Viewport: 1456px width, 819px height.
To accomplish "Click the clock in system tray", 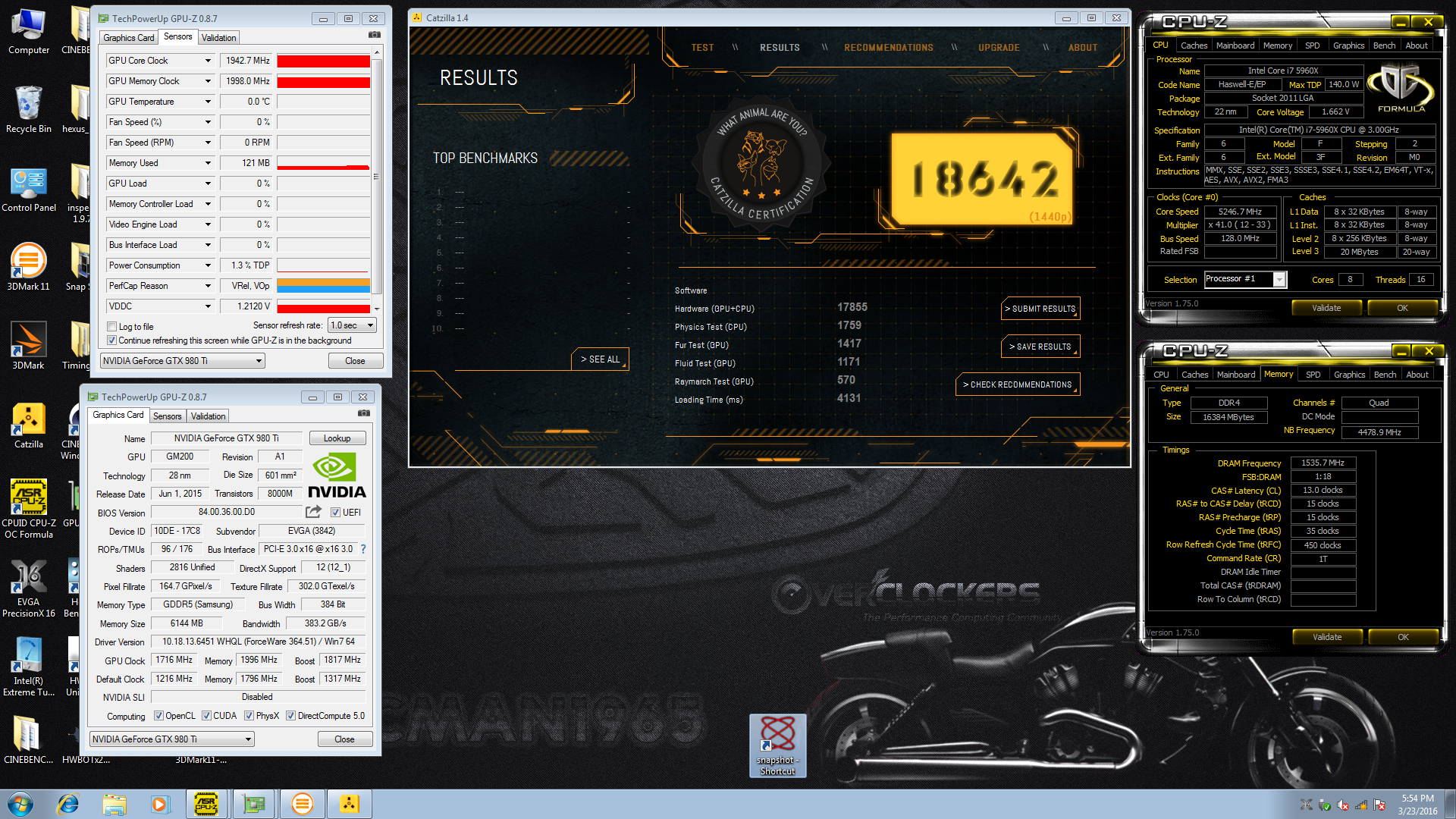I will pyautogui.click(x=1417, y=805).
